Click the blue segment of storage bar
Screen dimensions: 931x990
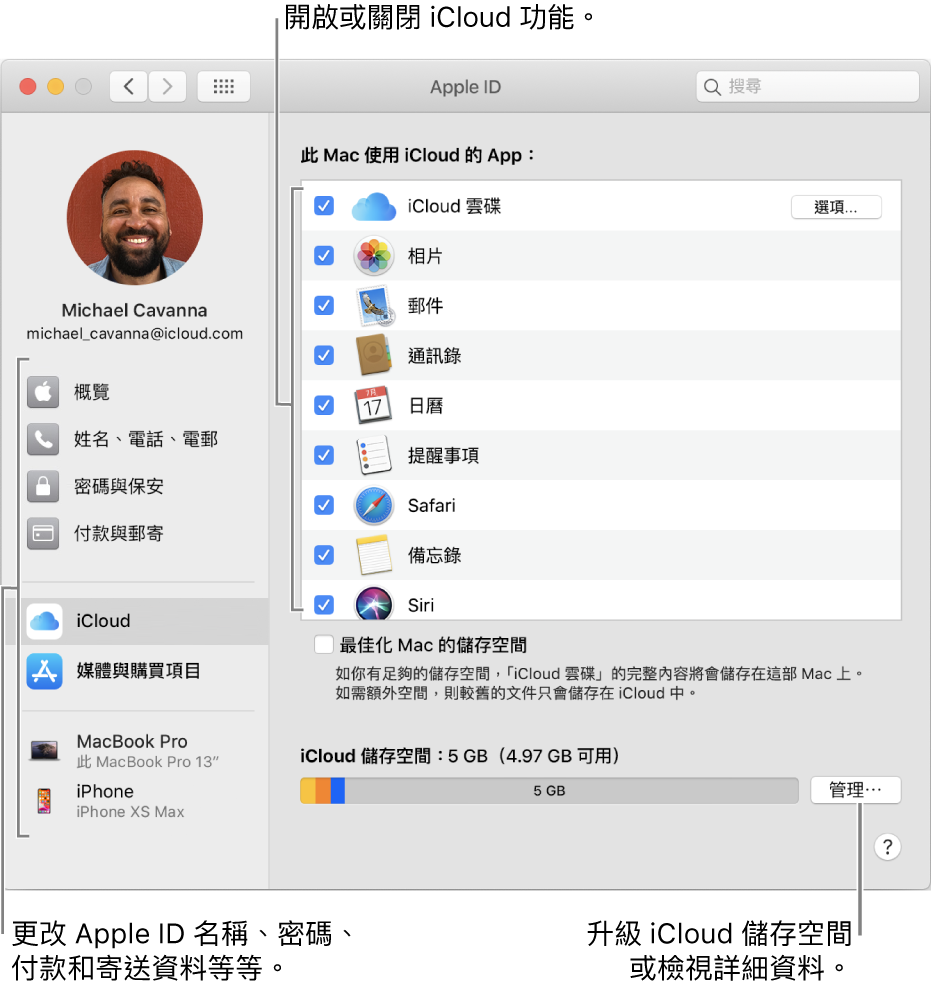tap(338, 790)
